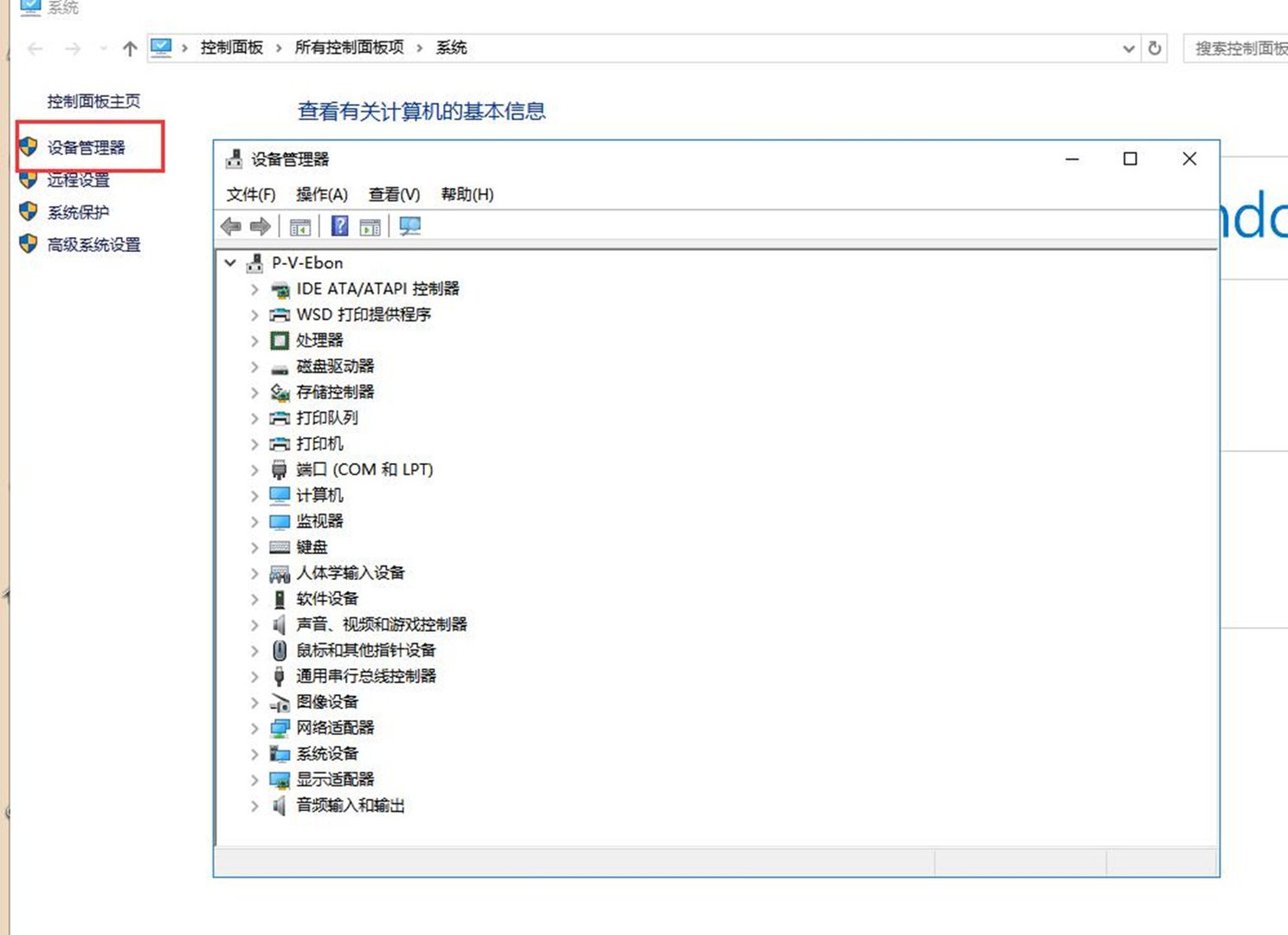This screenshot has width=1288, height=935.
Task: Click the 设备管理器 shield icon in sidebar
Action: (27, 146)
